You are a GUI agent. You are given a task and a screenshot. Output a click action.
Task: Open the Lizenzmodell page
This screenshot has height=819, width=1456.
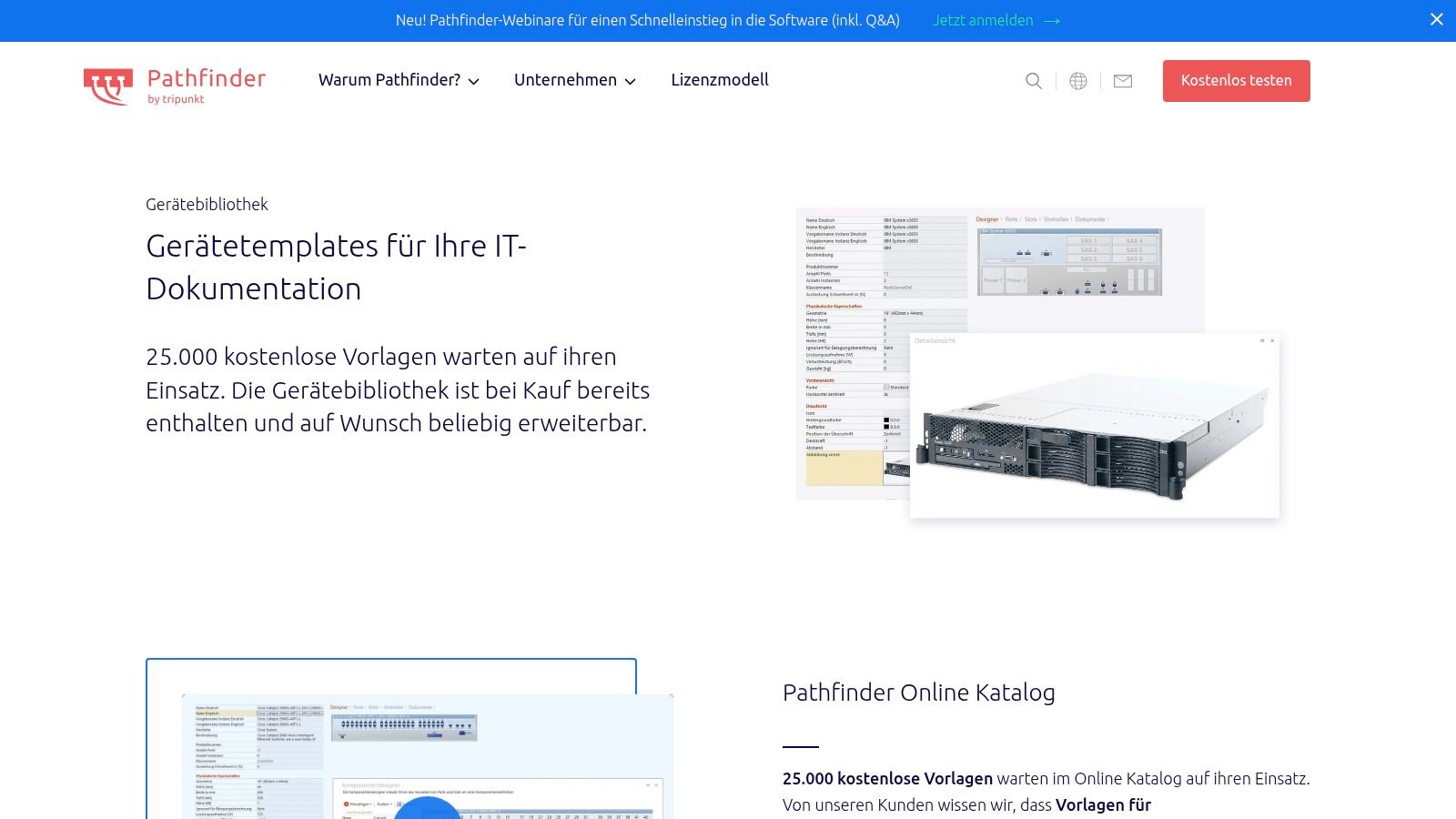click(x=720, y=80)
